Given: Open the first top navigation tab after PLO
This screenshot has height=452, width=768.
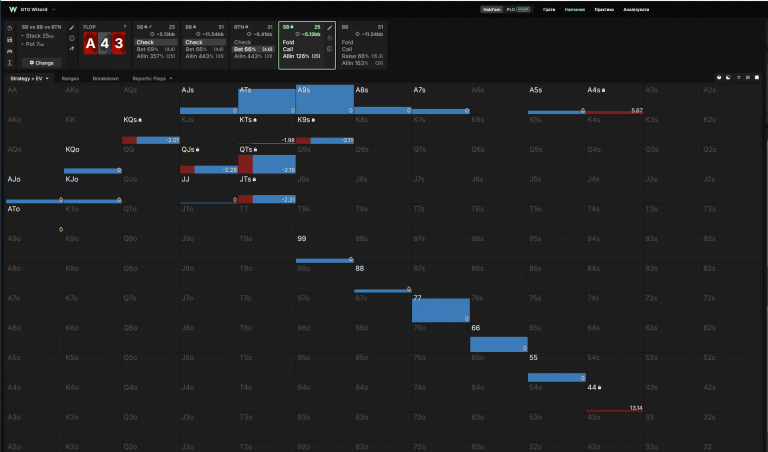Looking at the screenshot, I should tap(549, 9).
